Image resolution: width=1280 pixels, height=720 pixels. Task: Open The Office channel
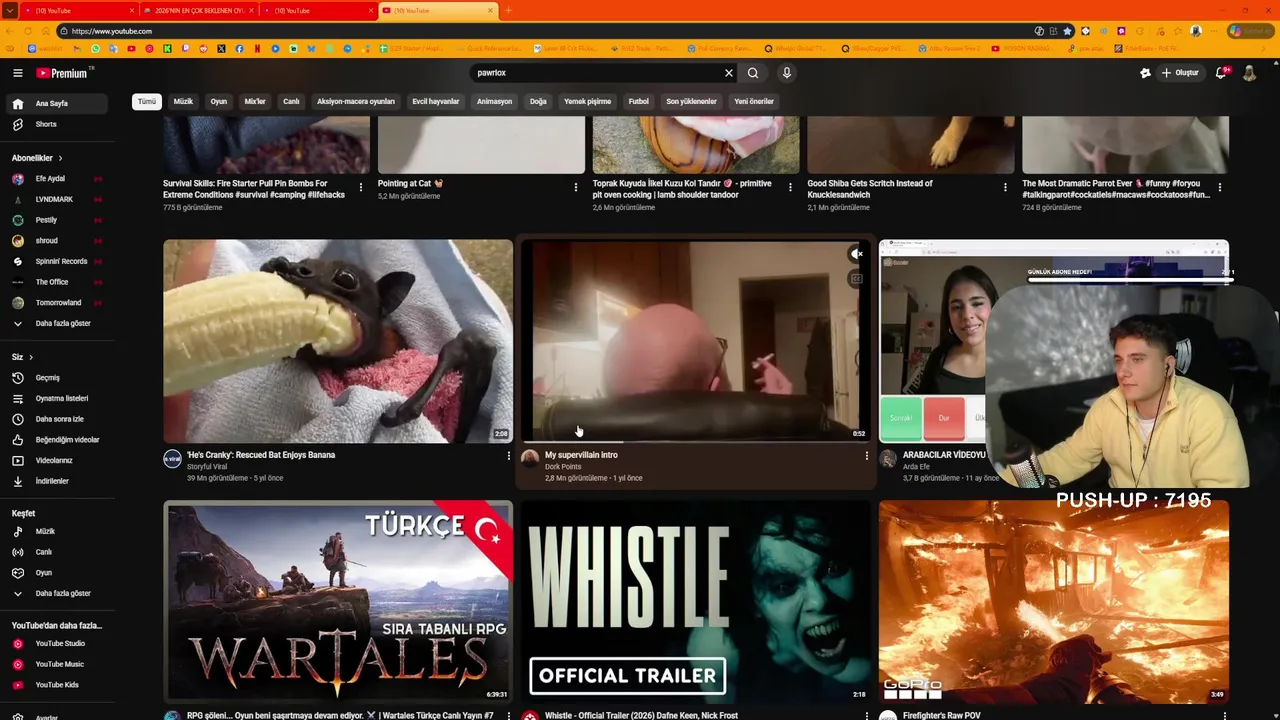pos(57,282)
